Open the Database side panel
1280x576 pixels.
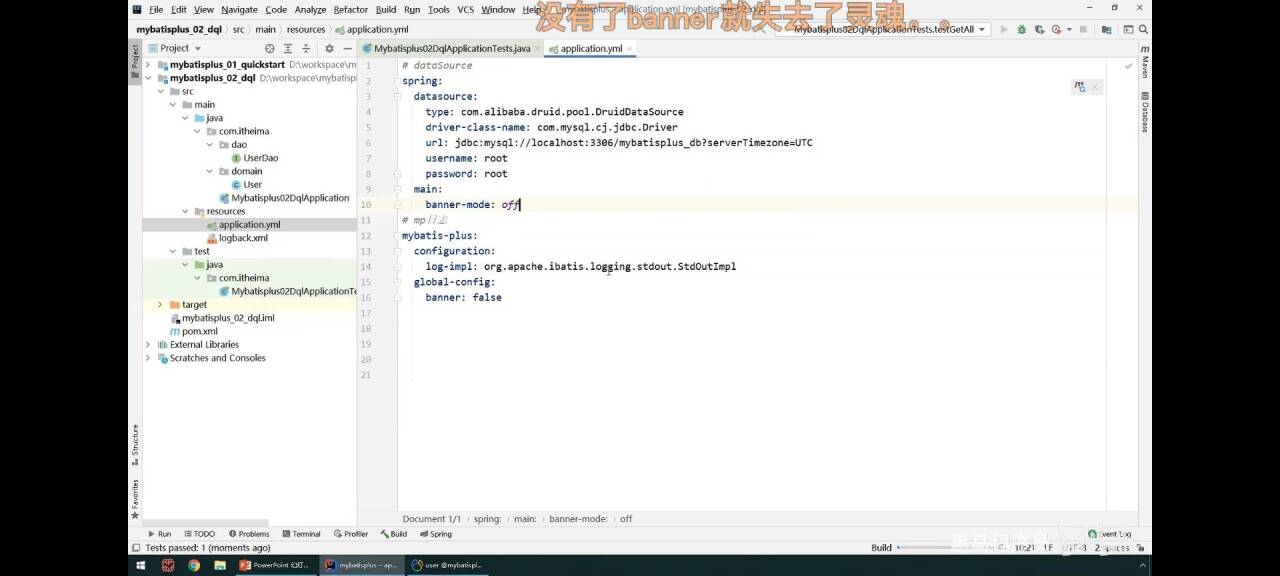pos(1144,113)
